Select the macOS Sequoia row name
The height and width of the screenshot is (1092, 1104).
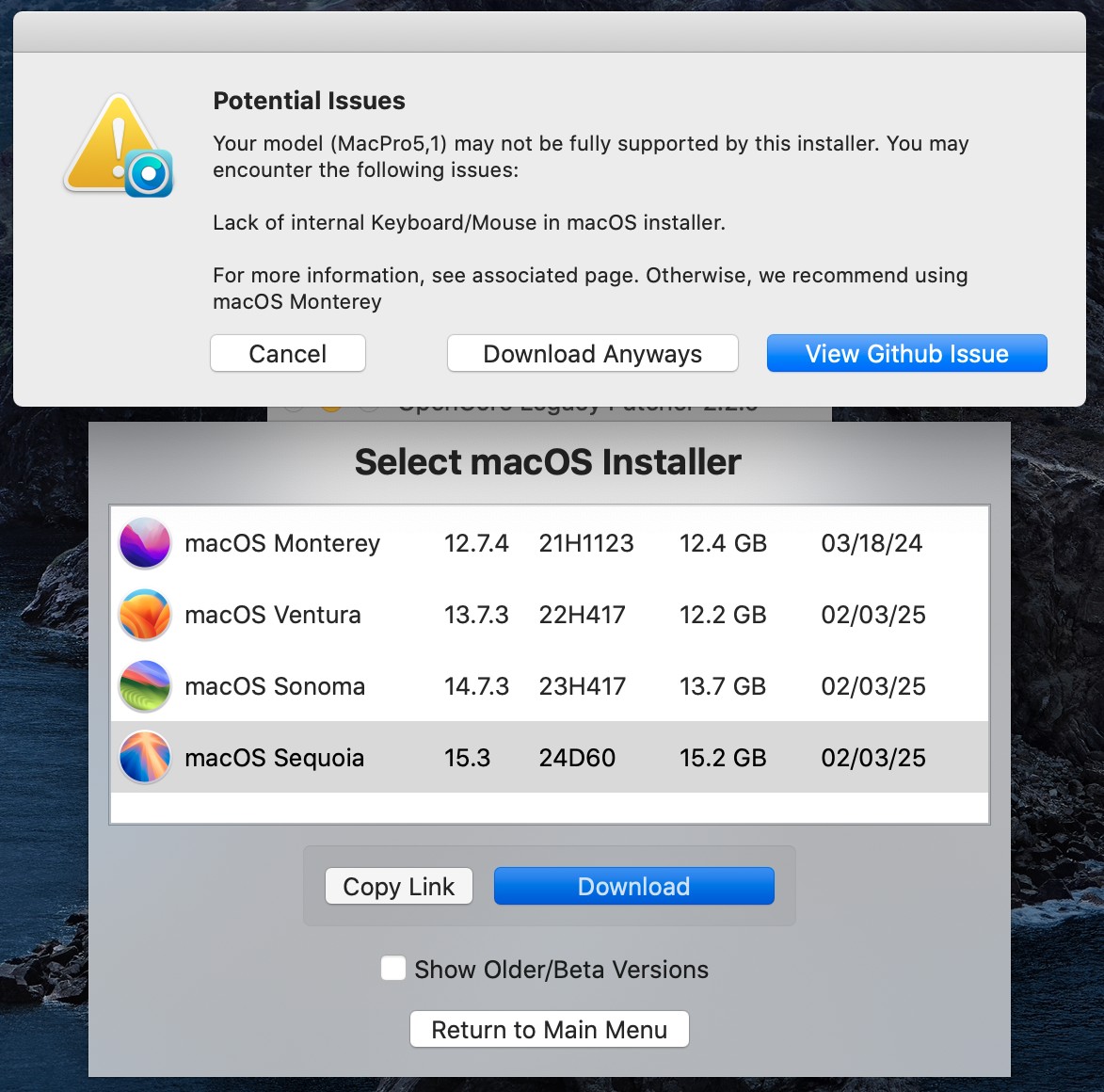275,758
